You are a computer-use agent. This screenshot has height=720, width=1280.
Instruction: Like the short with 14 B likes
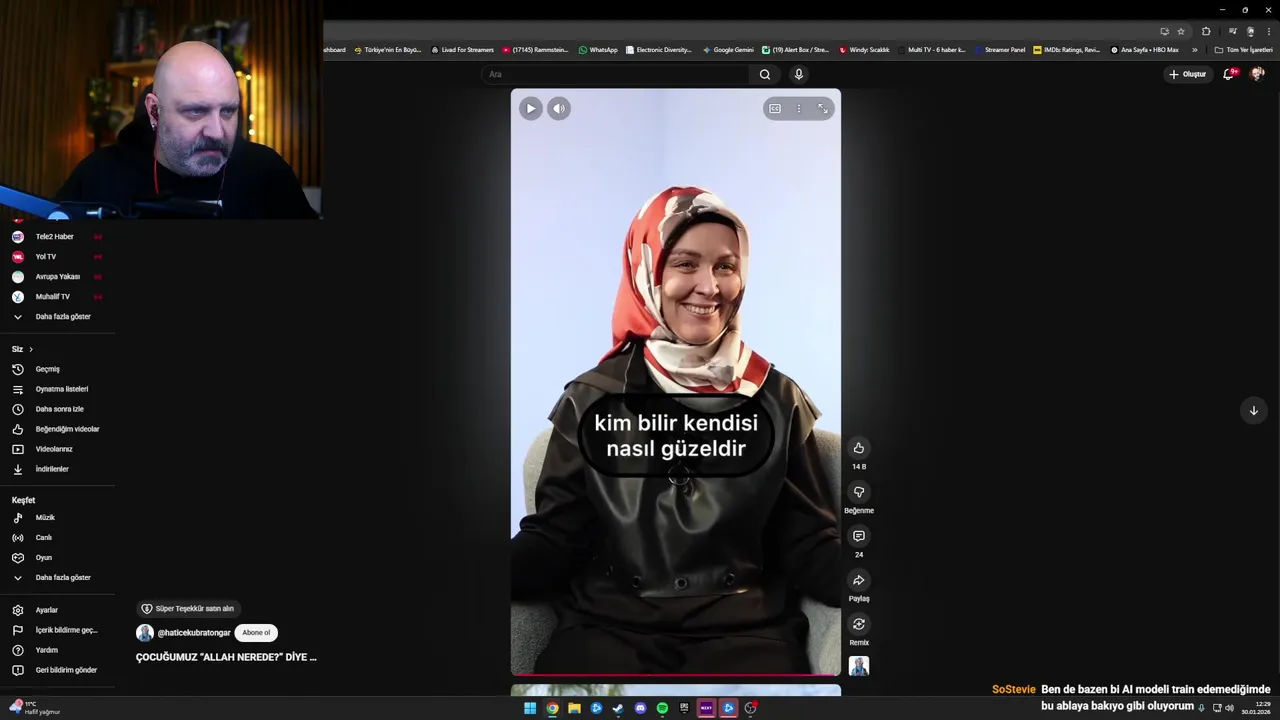858,448
